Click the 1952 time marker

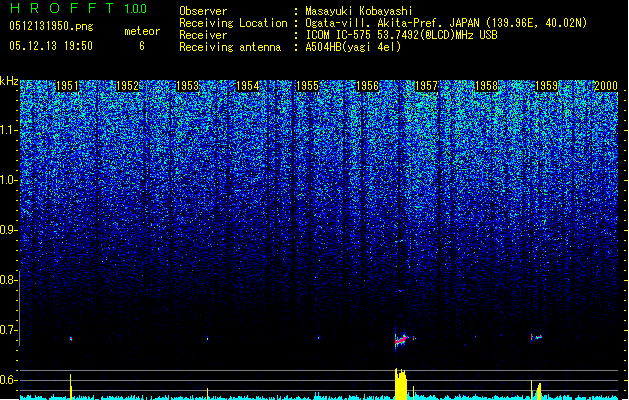(x=128, y=86)
